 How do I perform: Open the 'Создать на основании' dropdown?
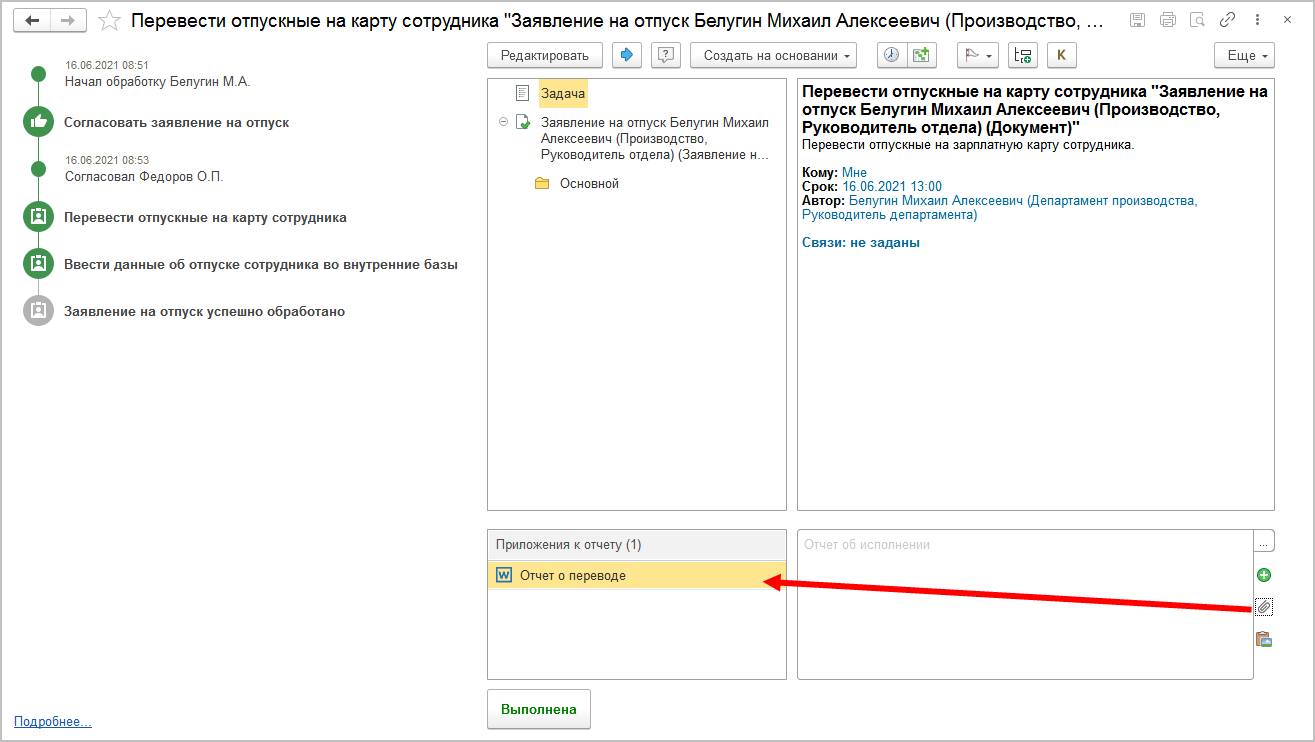click(x=773, y=55)
